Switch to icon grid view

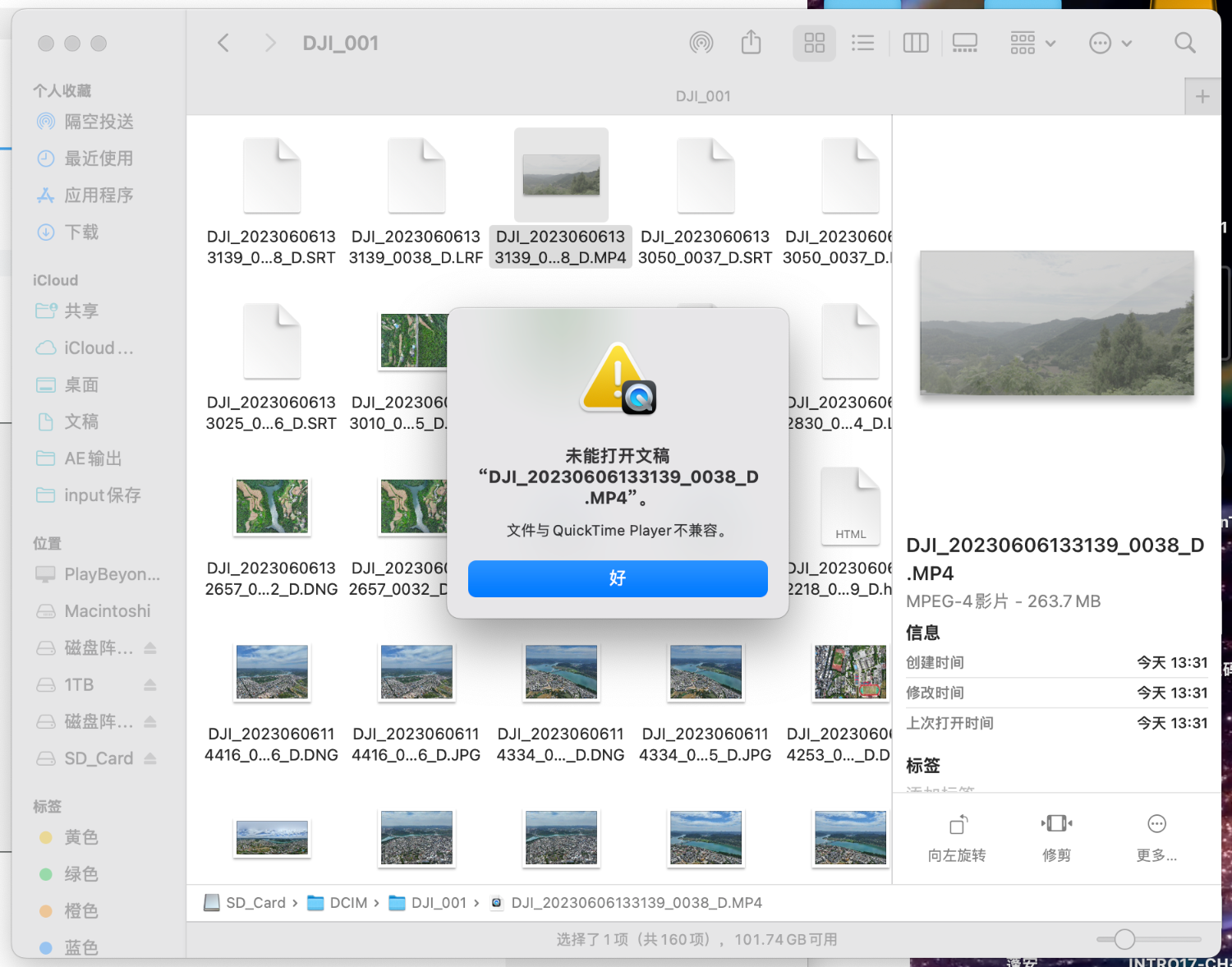click(x=814, y=43)
